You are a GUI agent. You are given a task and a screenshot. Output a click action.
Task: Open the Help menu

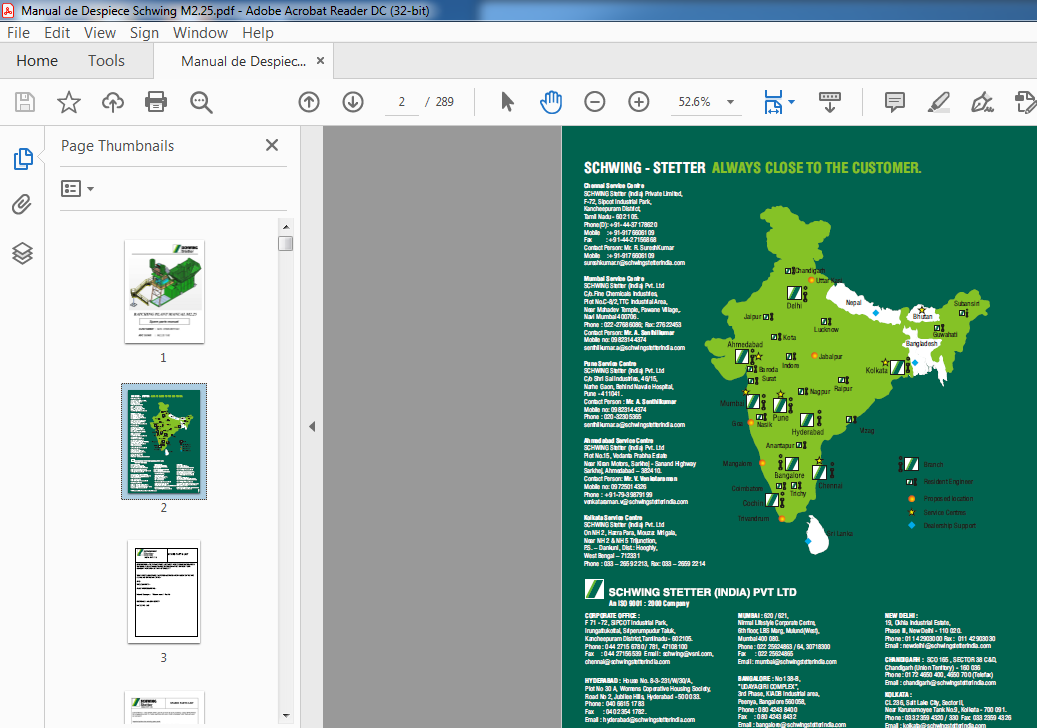pyautogui.click(x=257, y=33)
